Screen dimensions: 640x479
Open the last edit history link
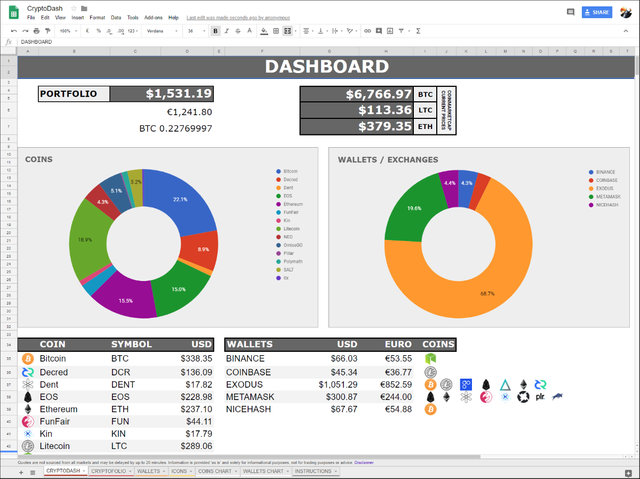238,18
